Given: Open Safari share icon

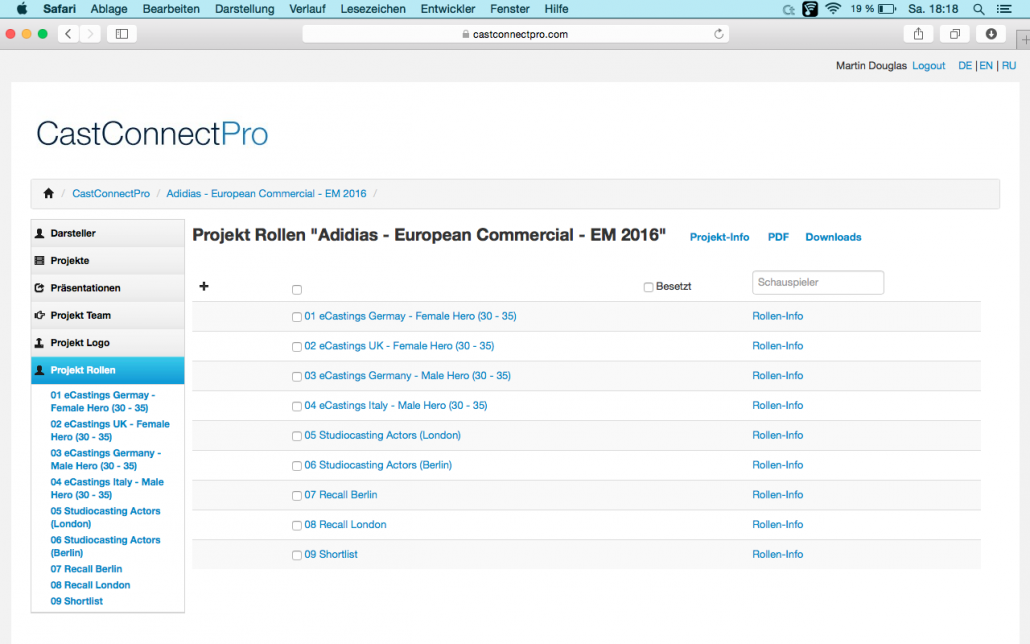Looking at the screenshot, I should (x=918, y=34).
